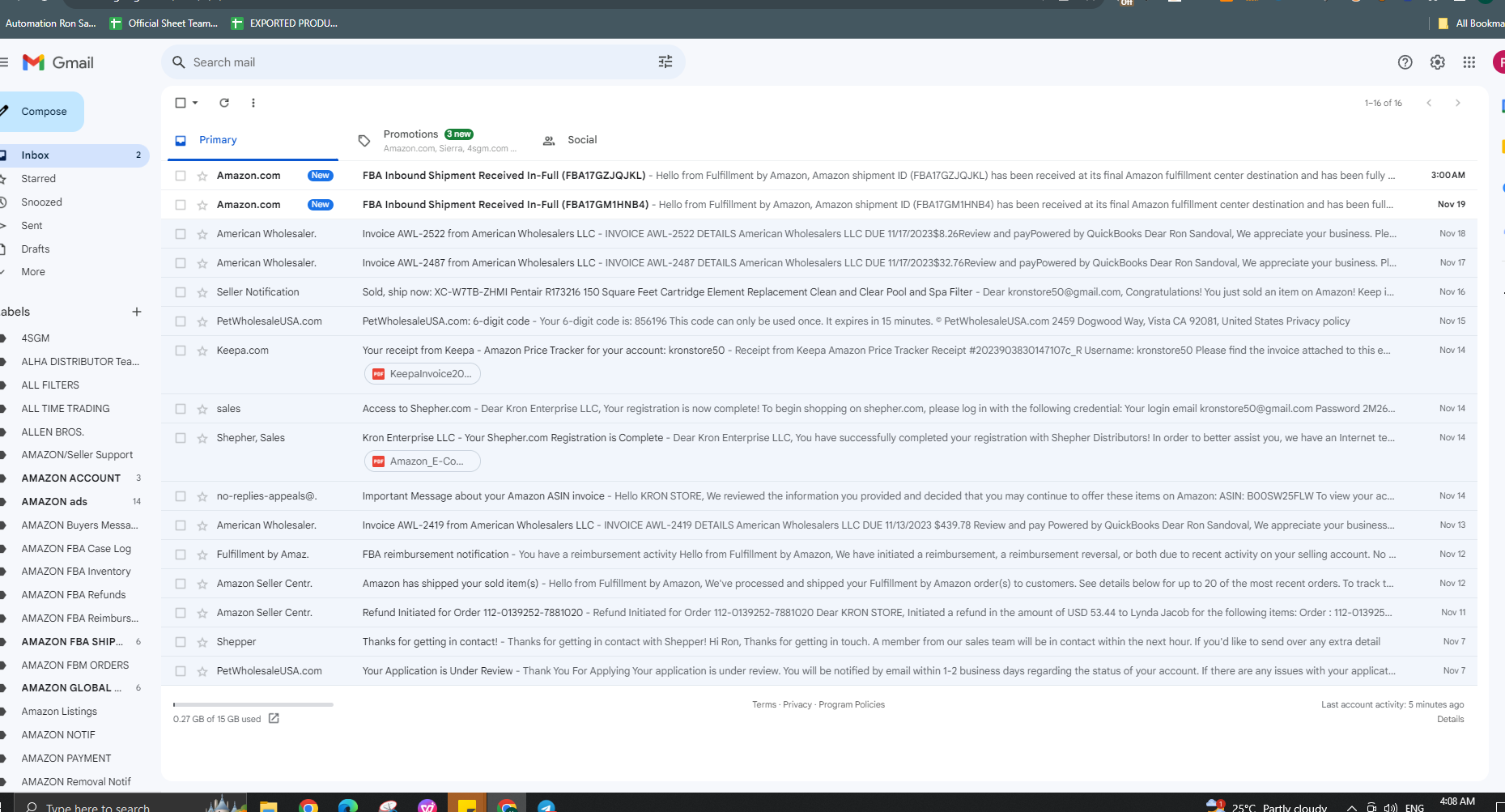The height and width of the screenshot is (812, 1505).
Task: Open Gmail settings gear
Action: pyautogui.click(x=1438, y=62)
